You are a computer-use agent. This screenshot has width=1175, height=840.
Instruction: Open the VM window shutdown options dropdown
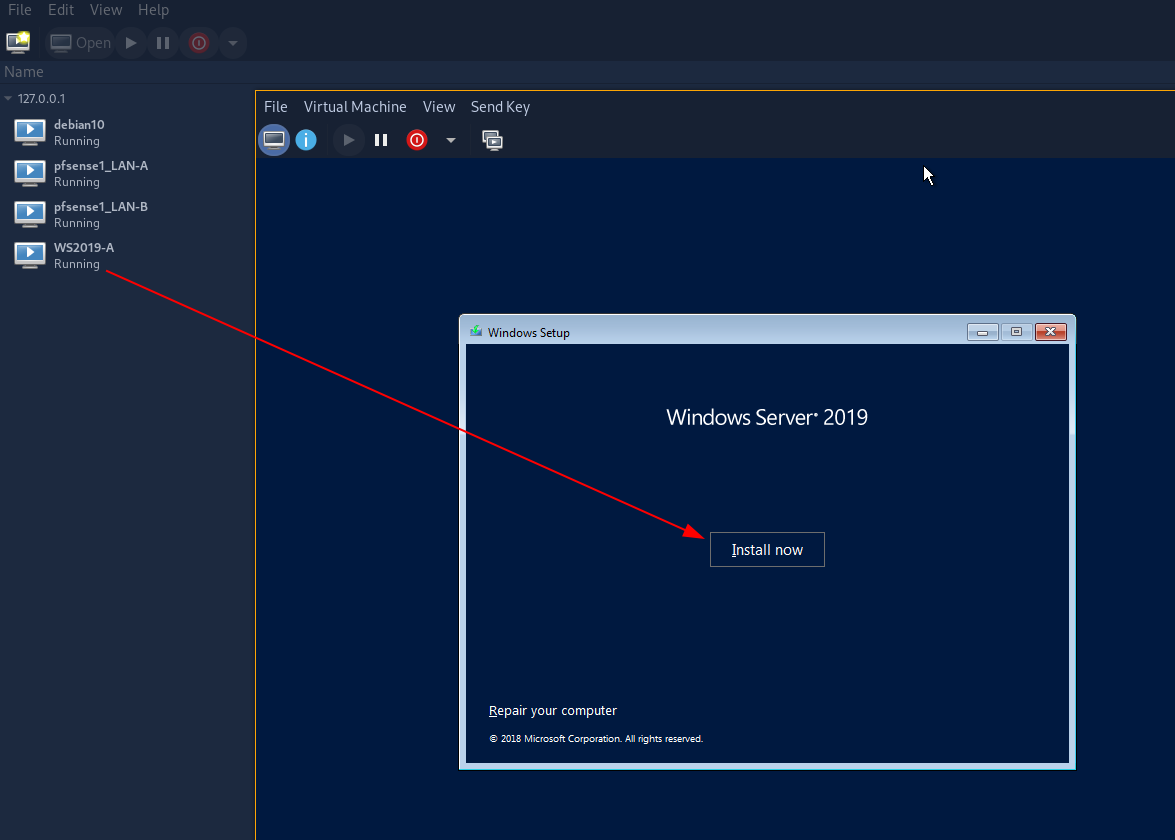(450, 140)
